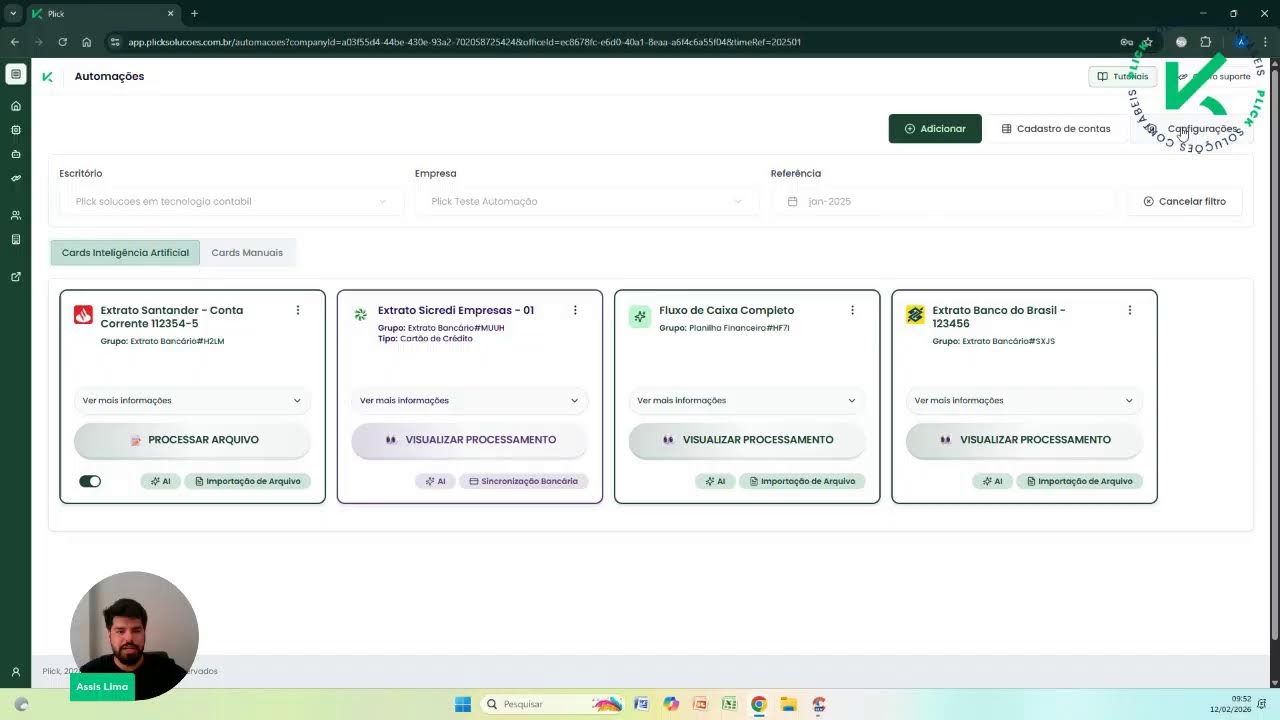Go to the Home icon in sidebar
The image size is (1280, 720).
15,106
